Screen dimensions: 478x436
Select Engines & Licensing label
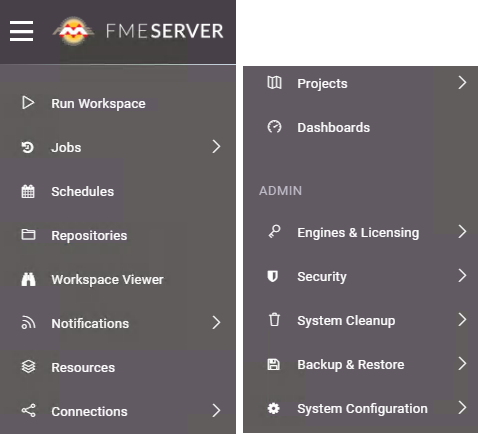click(358, 233)
